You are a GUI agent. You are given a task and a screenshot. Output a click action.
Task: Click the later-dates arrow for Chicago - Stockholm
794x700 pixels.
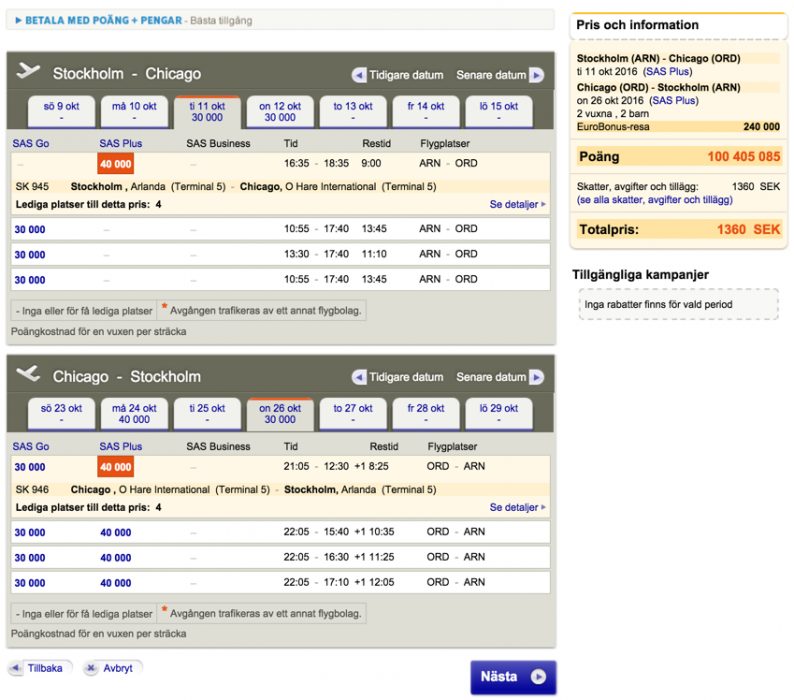coord(536,378)
